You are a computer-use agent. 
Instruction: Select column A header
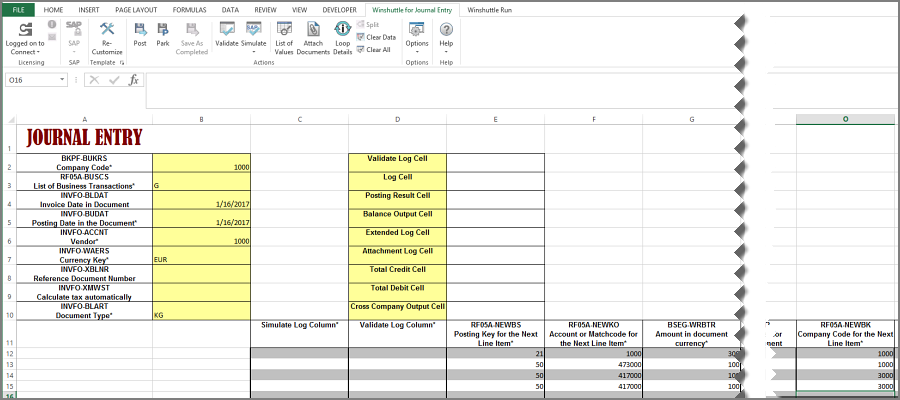click(84, 119)
